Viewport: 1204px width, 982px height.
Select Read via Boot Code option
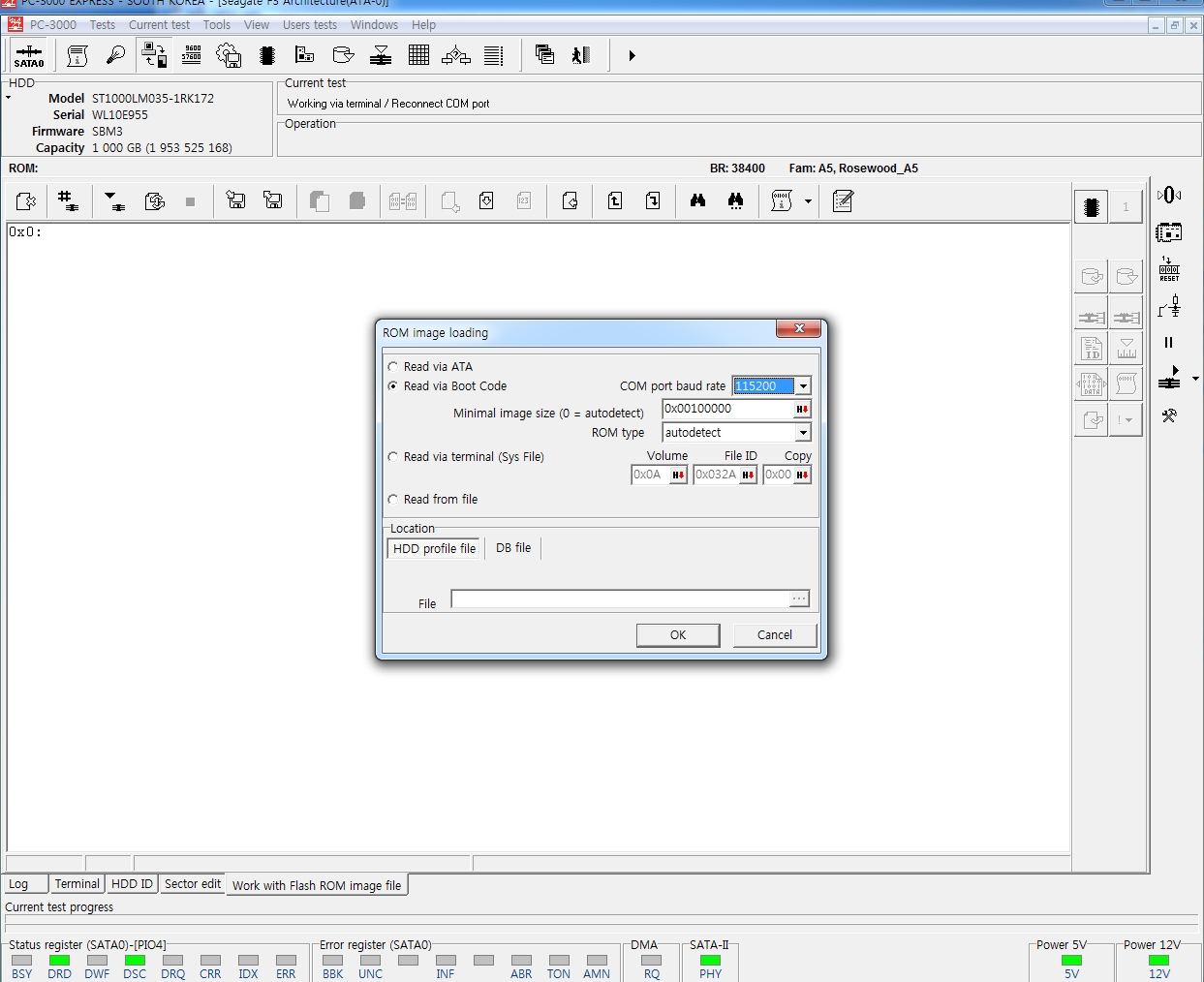pyautogui.click(x=393, y=385)
